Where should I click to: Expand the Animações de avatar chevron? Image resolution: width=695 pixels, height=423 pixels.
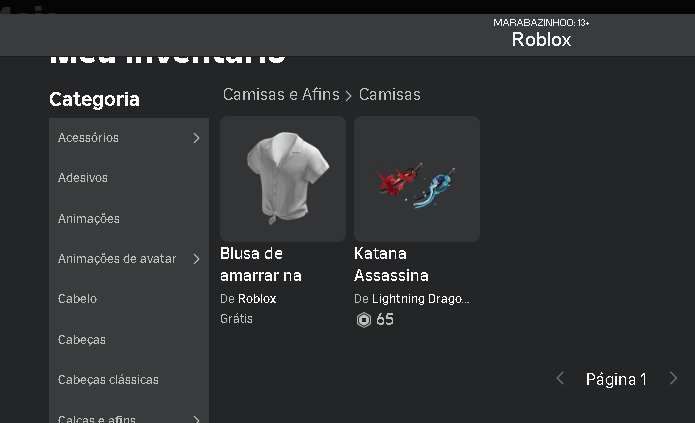coord(196,259)
